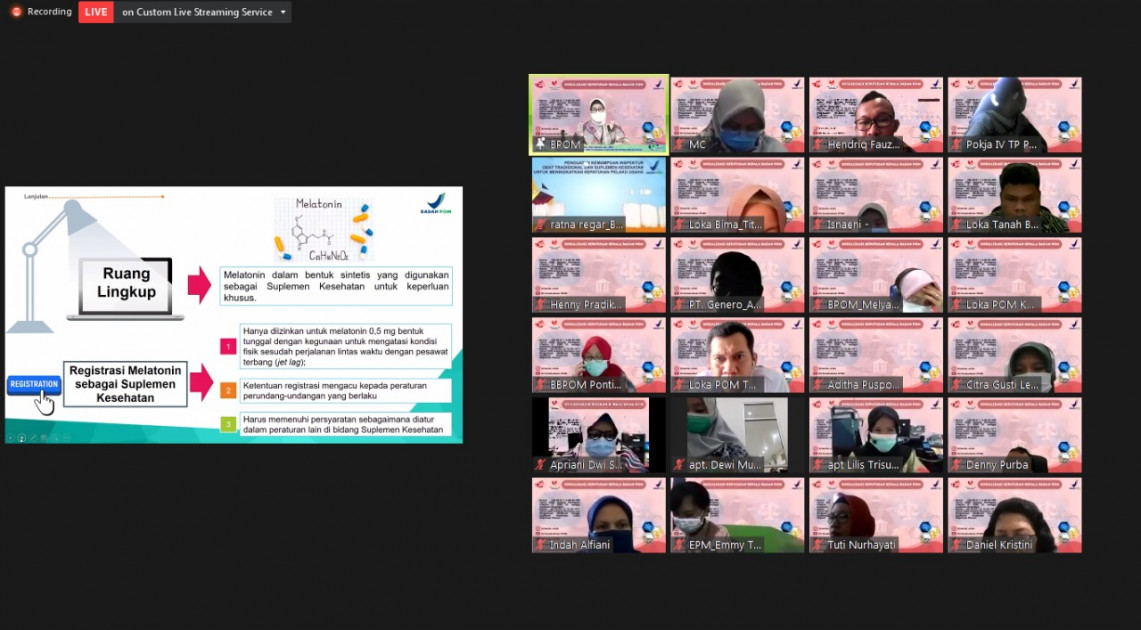
Task: Select the Tuti Nurhayati video thumbnail
Action: click(876, 514)
